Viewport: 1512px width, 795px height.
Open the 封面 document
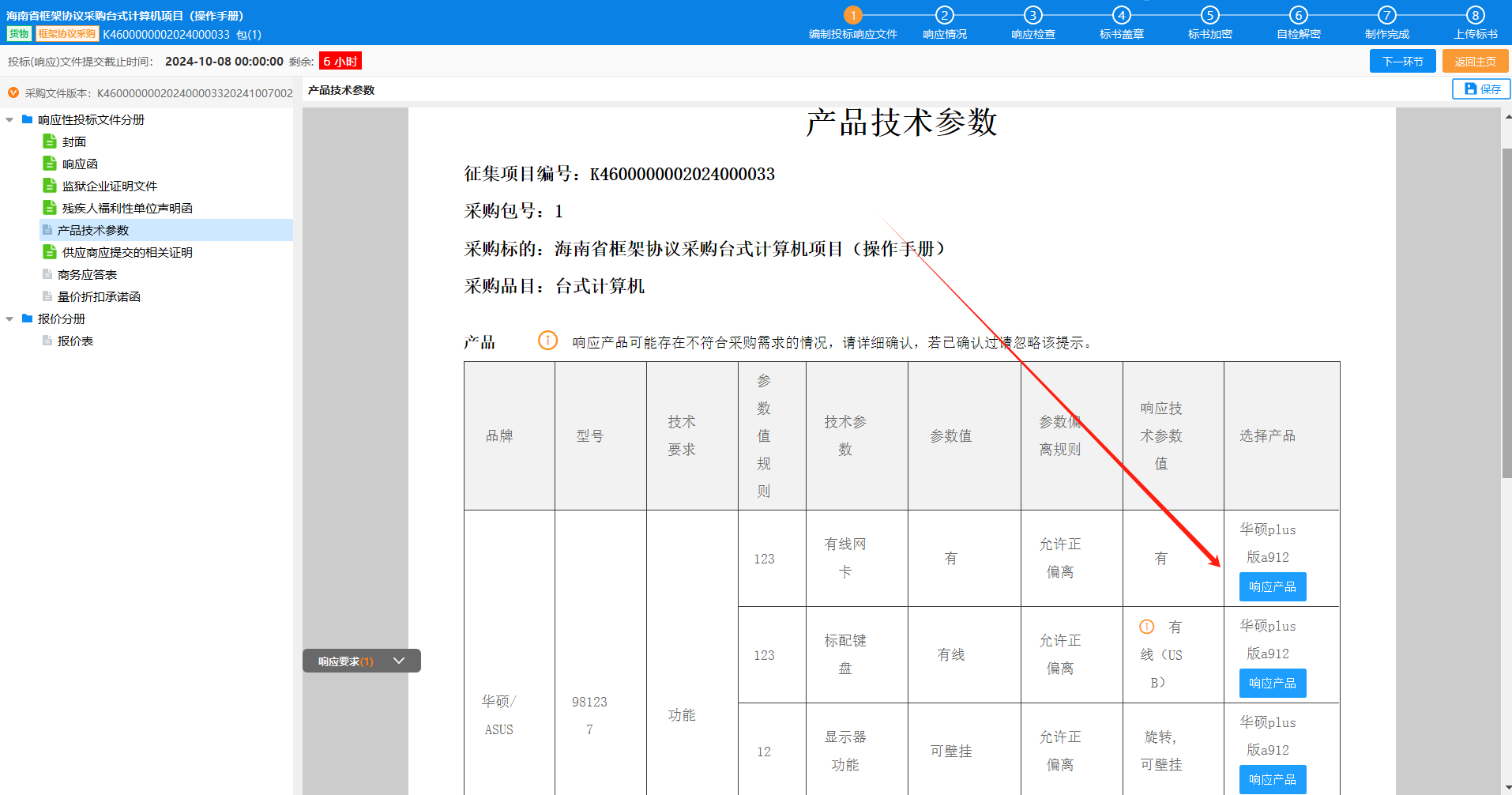coord(74,142)
